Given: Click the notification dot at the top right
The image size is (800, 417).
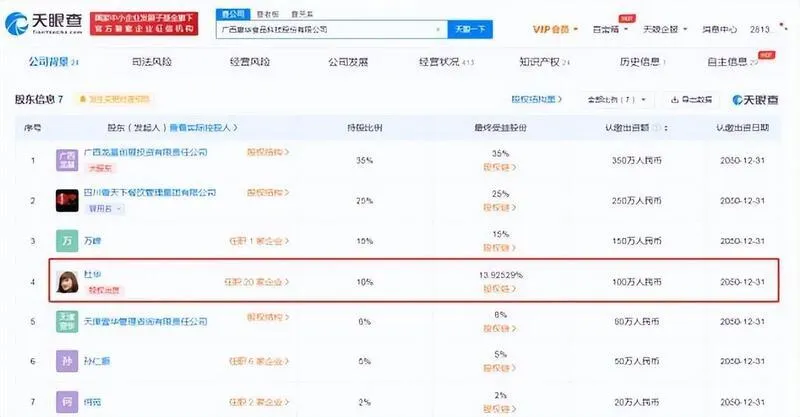Looking at the screenshot, I should (783, 26).
